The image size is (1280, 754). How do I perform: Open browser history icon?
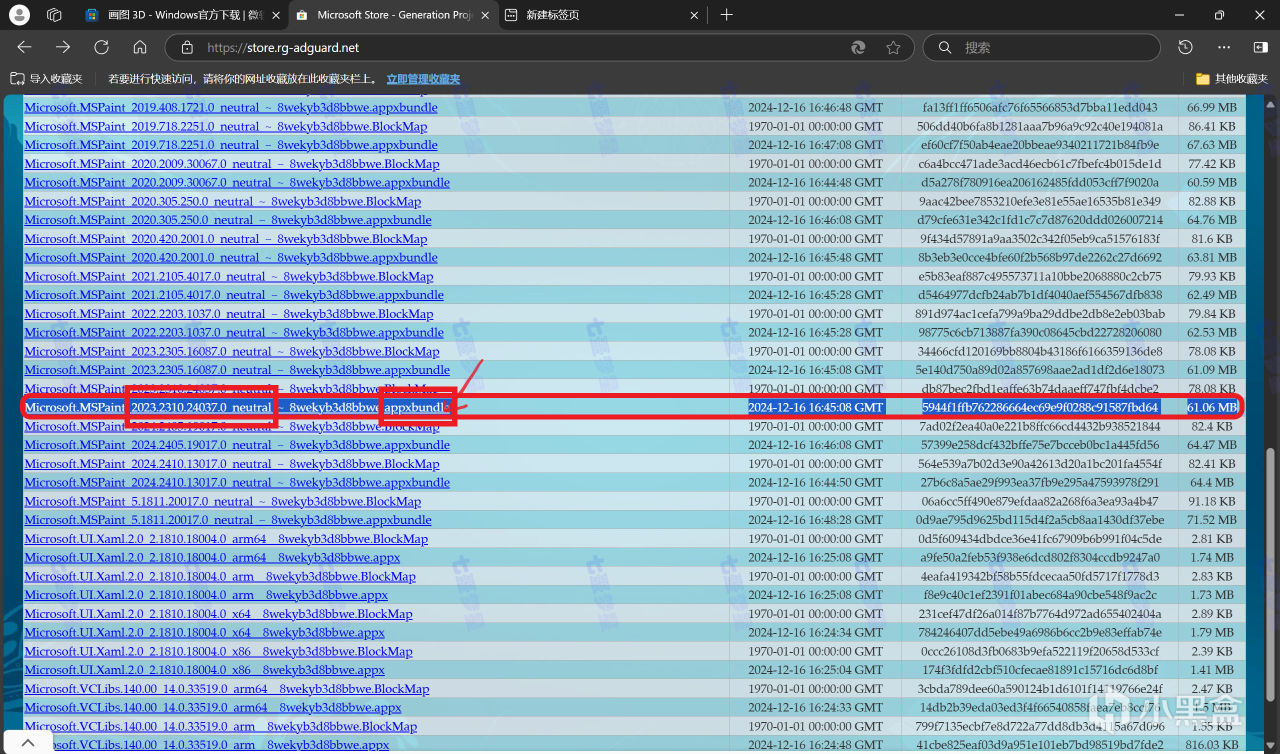pyautogui.click(x=1186, y=47)
